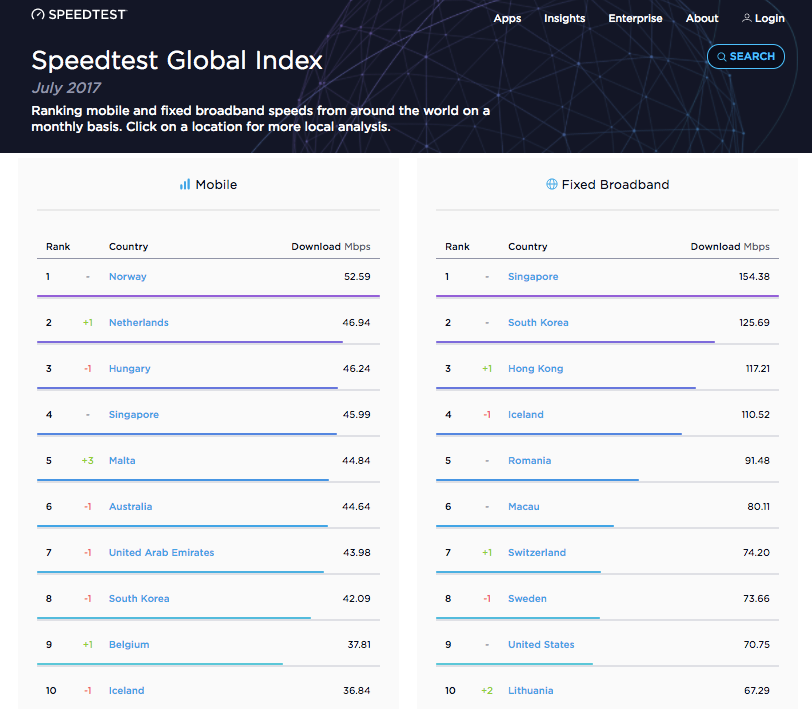Viewport: 812px width, 709px height.
Task: Click the Mobile section heading
Action: (216, 184)
